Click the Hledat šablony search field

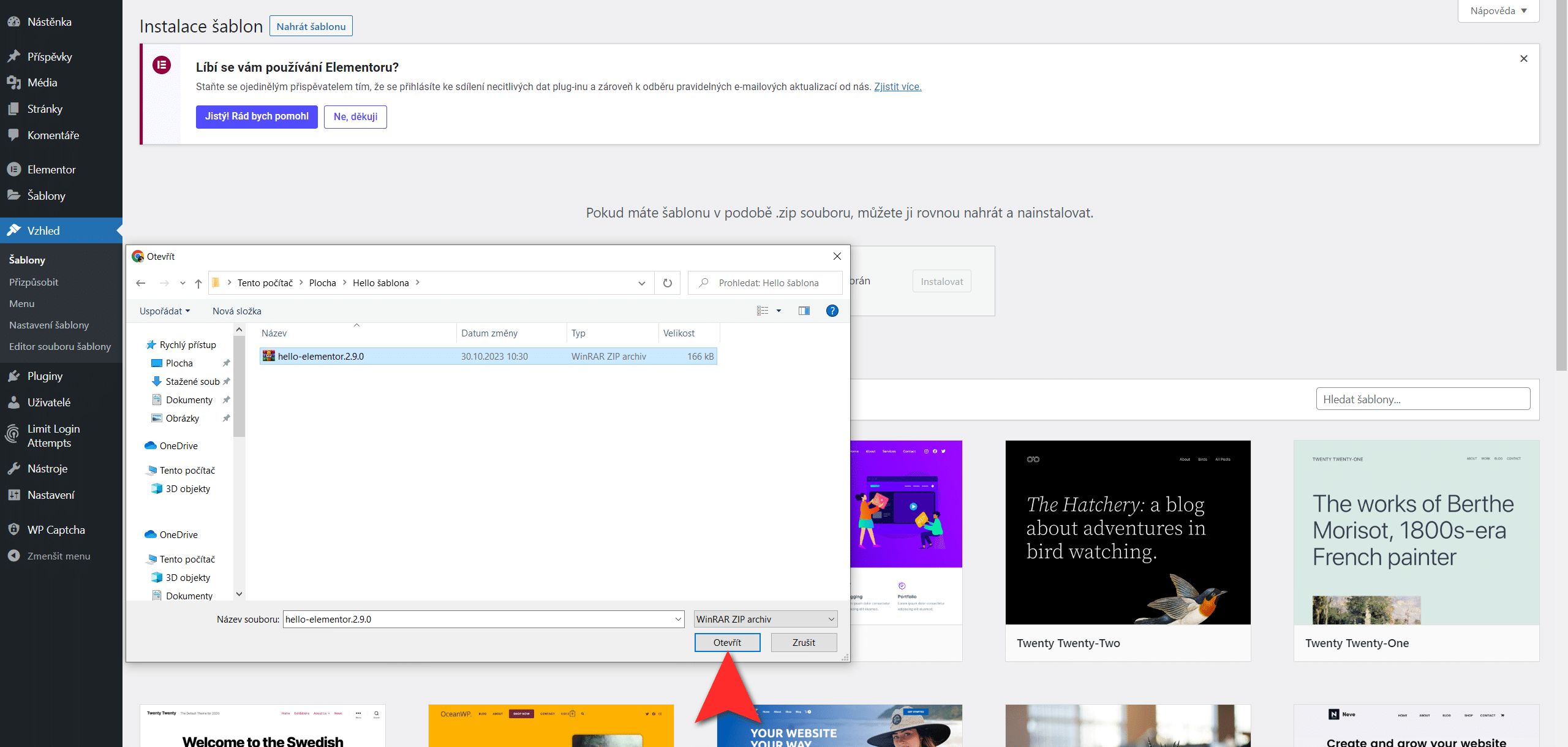point(1422,400)
